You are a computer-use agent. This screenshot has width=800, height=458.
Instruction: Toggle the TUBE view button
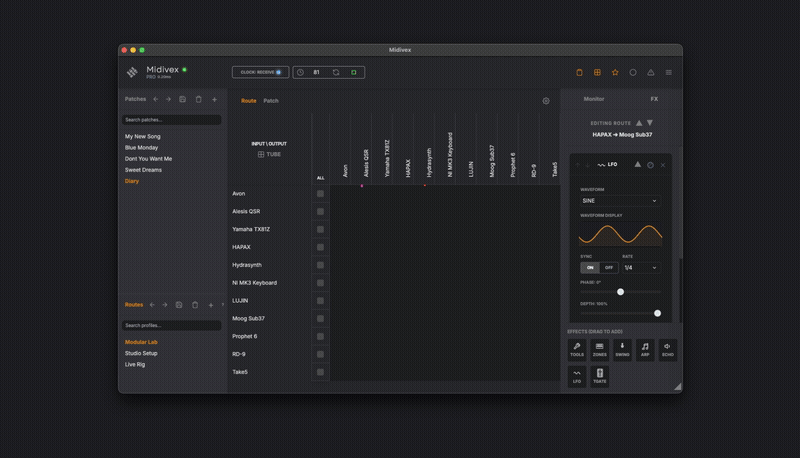(269, 155)
